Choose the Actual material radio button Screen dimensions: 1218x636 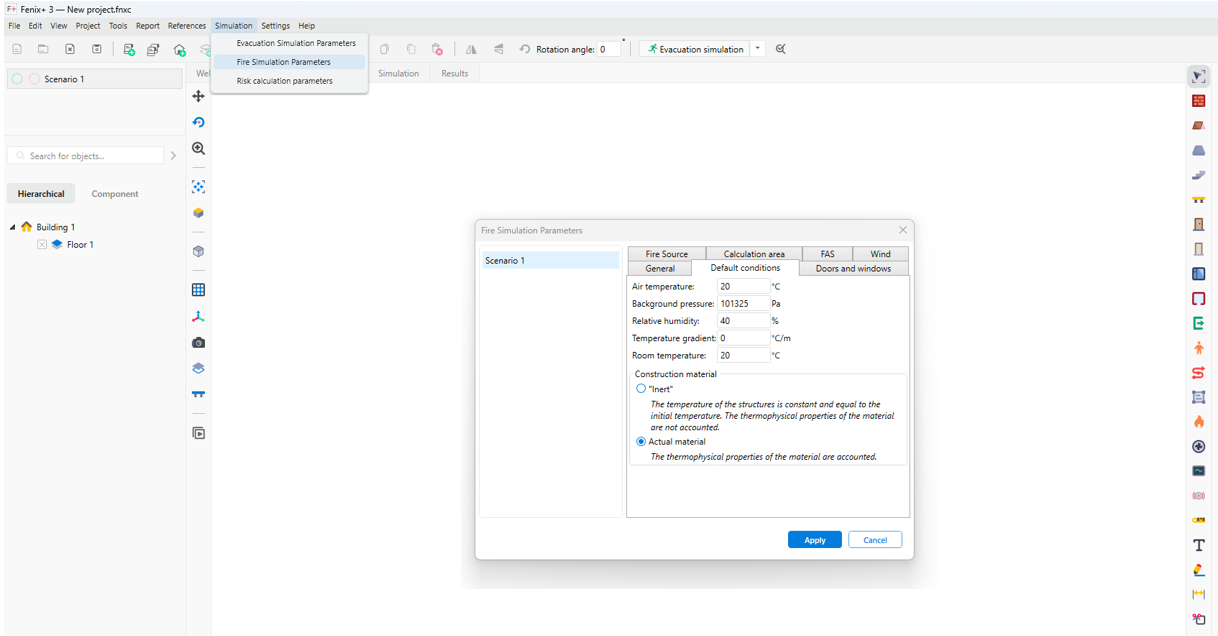click(x=641, y=441)
